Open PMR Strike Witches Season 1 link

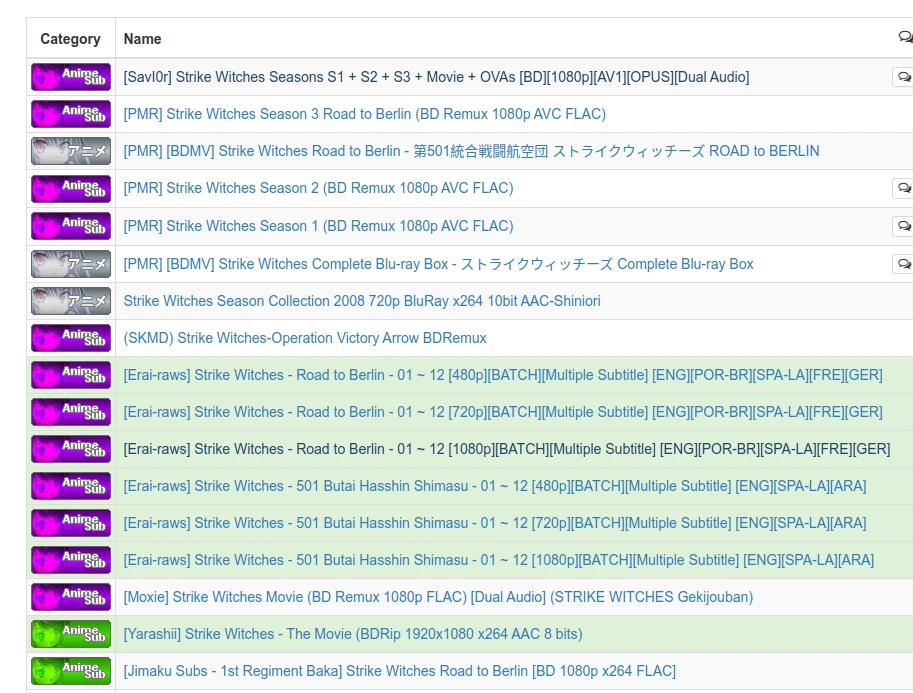(319, 226)
